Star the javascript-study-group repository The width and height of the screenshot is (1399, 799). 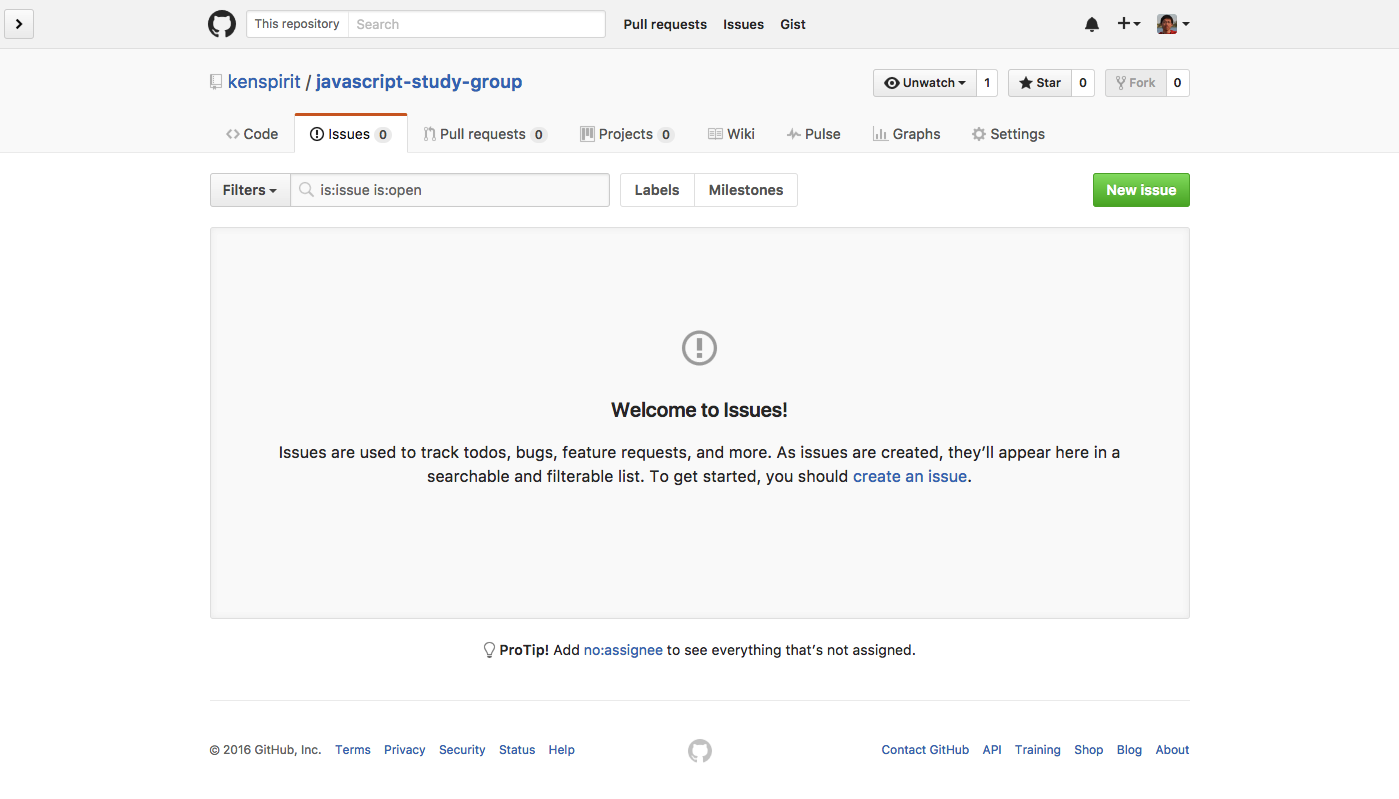1040,83
